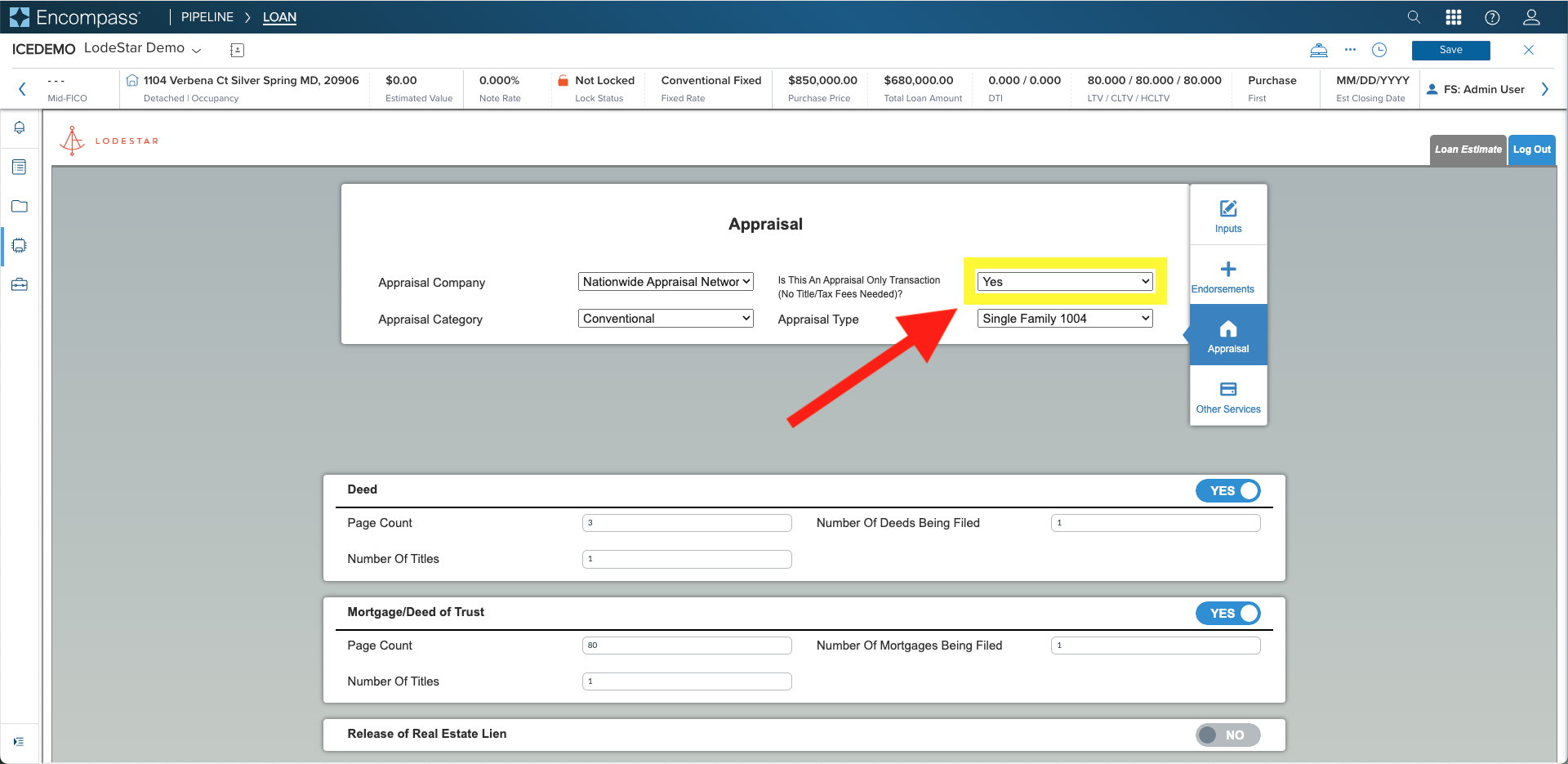1568x764 pixels.
Task: Toggle the Mortgage/Deed of Trust switch
Action: (x=1228, y=613)
